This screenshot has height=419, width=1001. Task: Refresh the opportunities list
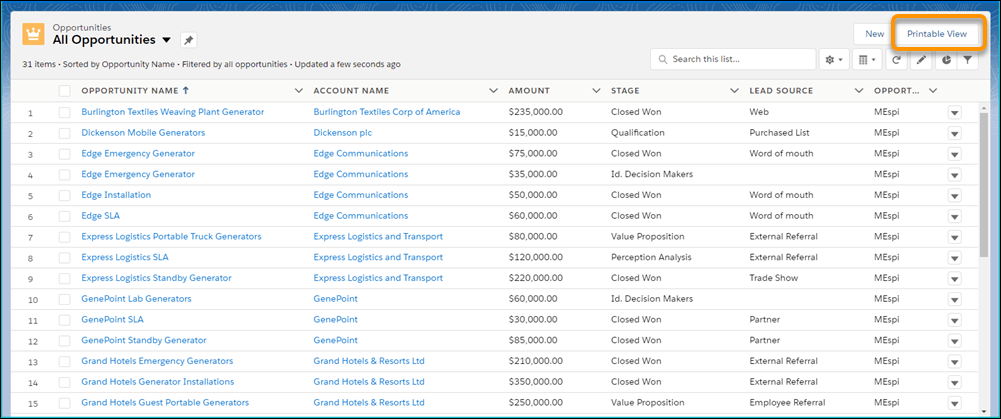click(897, 59)
